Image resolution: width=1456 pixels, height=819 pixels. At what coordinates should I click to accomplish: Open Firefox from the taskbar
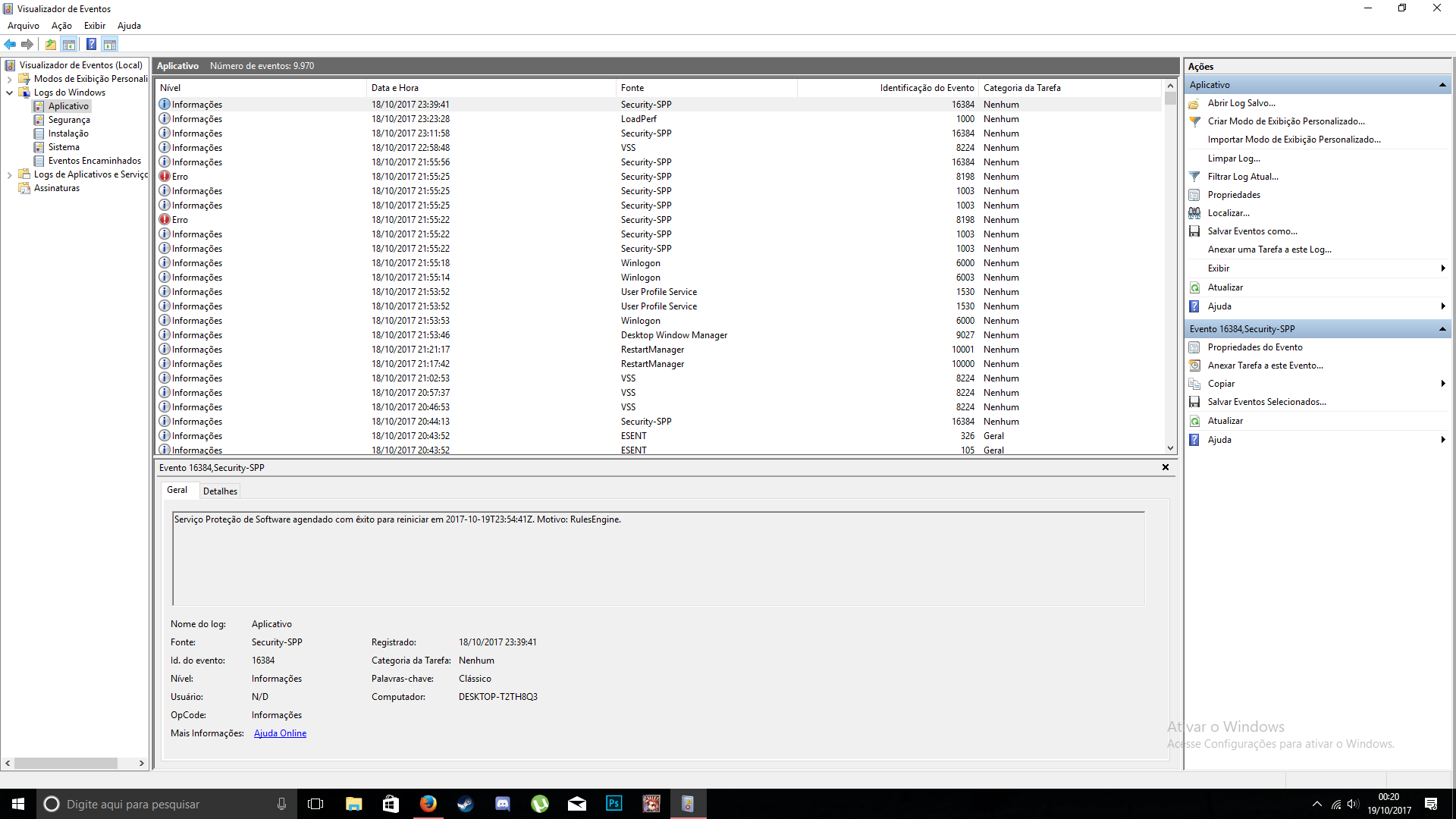pyautogui.click(x=428, y=804)
